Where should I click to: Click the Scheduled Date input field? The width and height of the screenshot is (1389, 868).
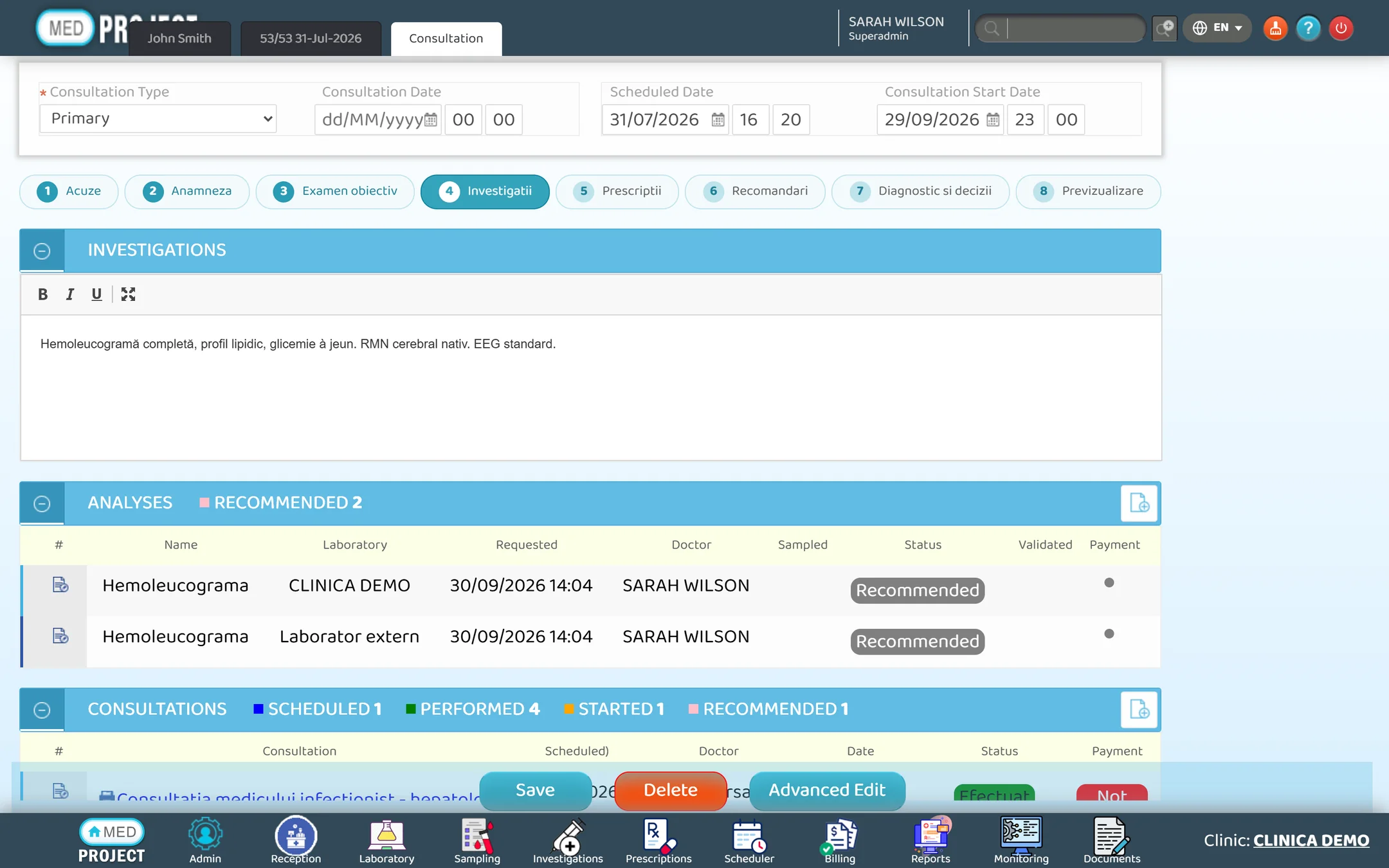tap(665, 120)
